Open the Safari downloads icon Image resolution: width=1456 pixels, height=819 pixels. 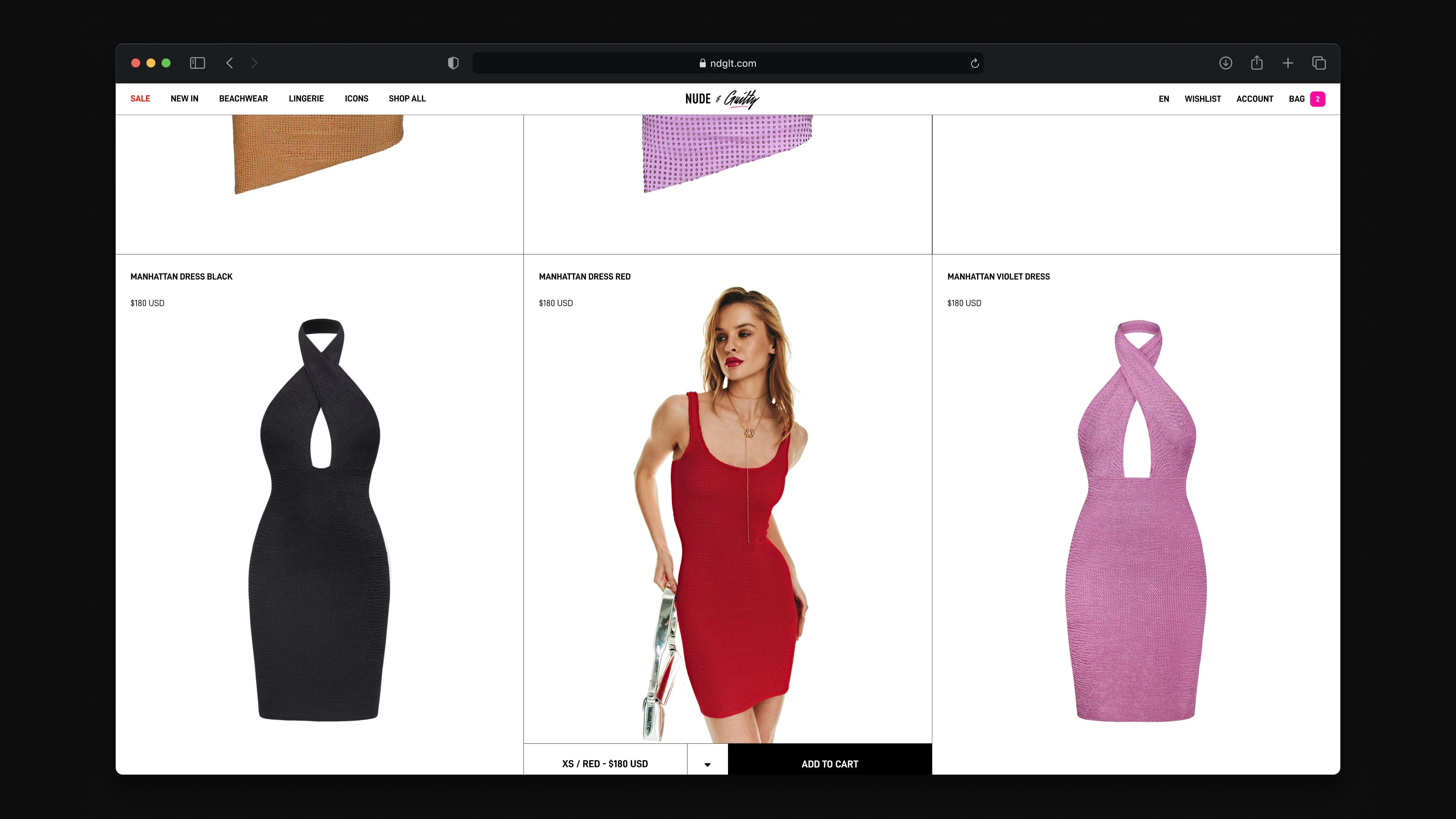tap(1225, 63)
